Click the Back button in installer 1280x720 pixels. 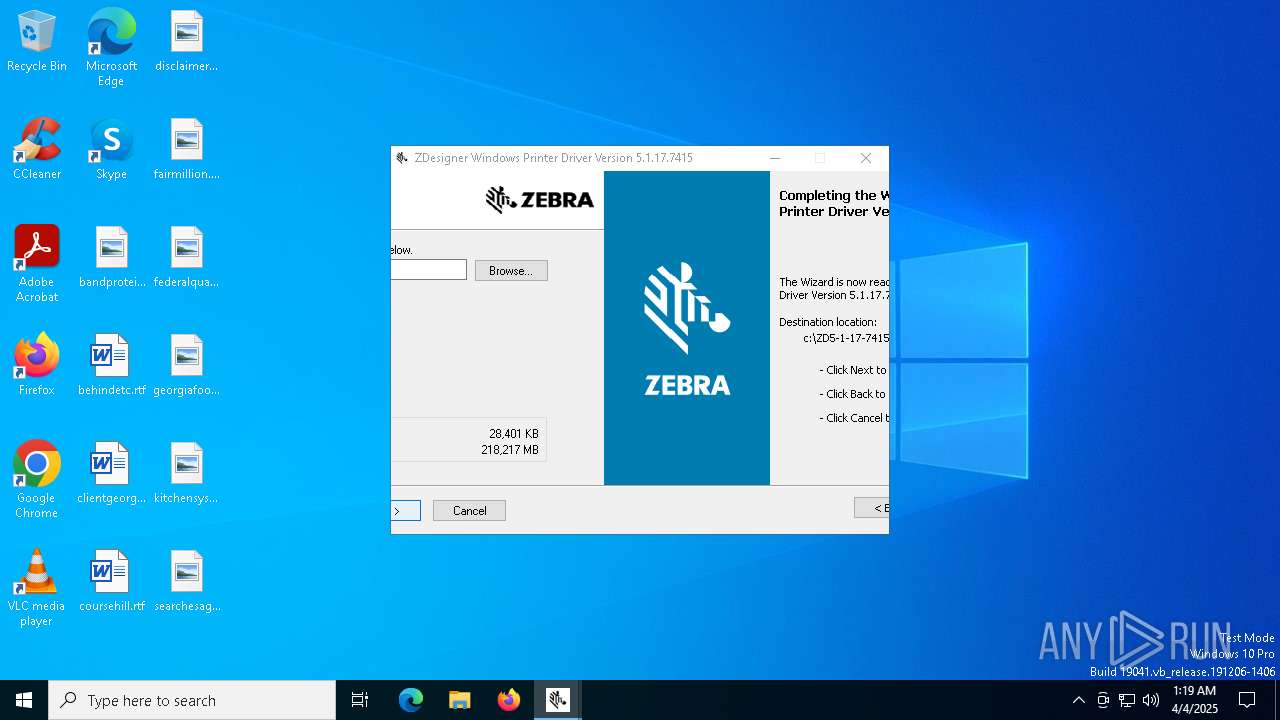[x=871, y=508]
